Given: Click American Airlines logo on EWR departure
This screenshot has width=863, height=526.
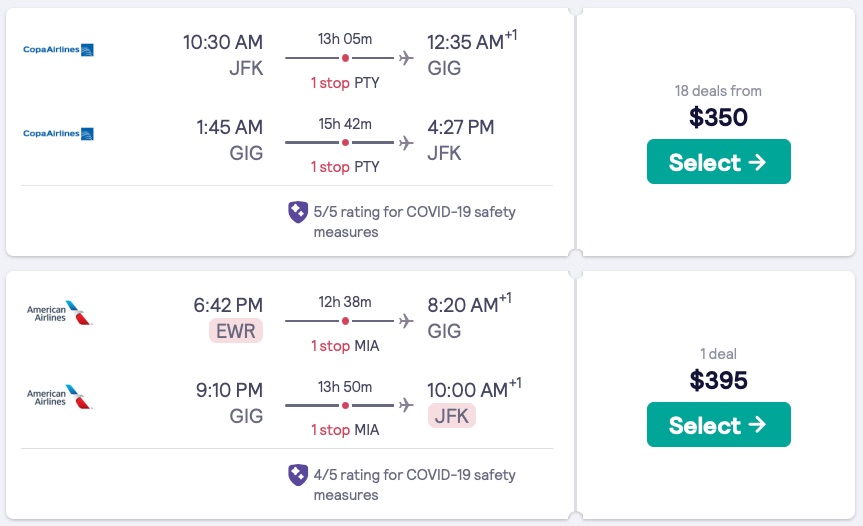Looking at the screenshot, I should click(60, 312).
